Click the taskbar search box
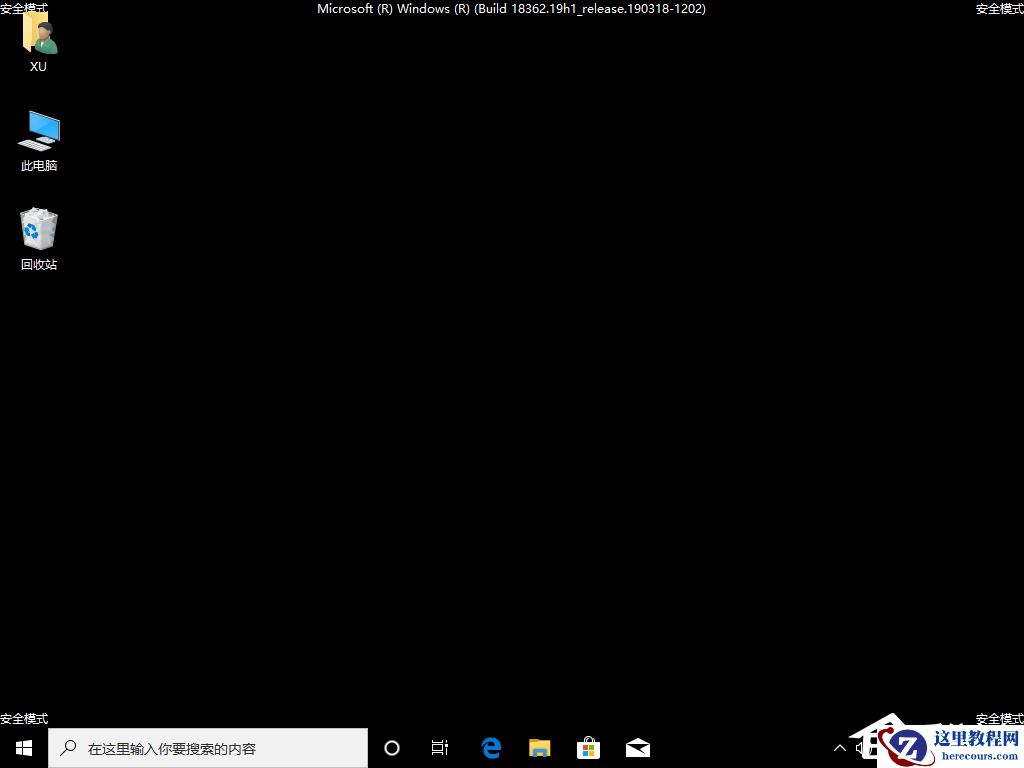This screenshot has height=768, width=1024. tap(208, 748)
